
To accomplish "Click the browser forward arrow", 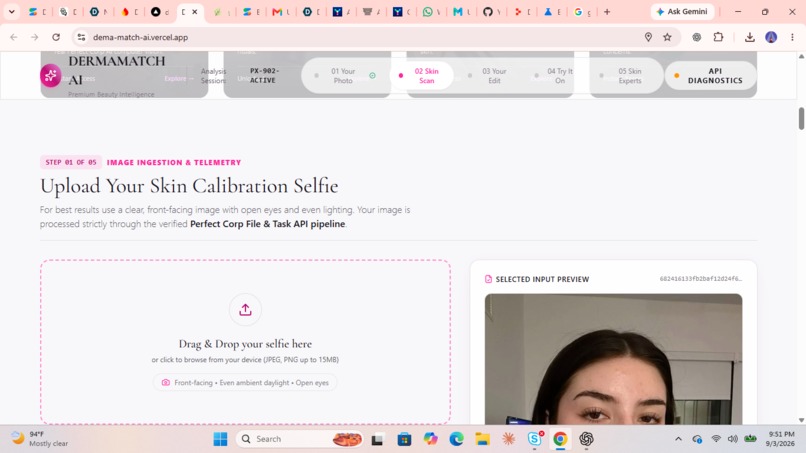I will 34,37.
